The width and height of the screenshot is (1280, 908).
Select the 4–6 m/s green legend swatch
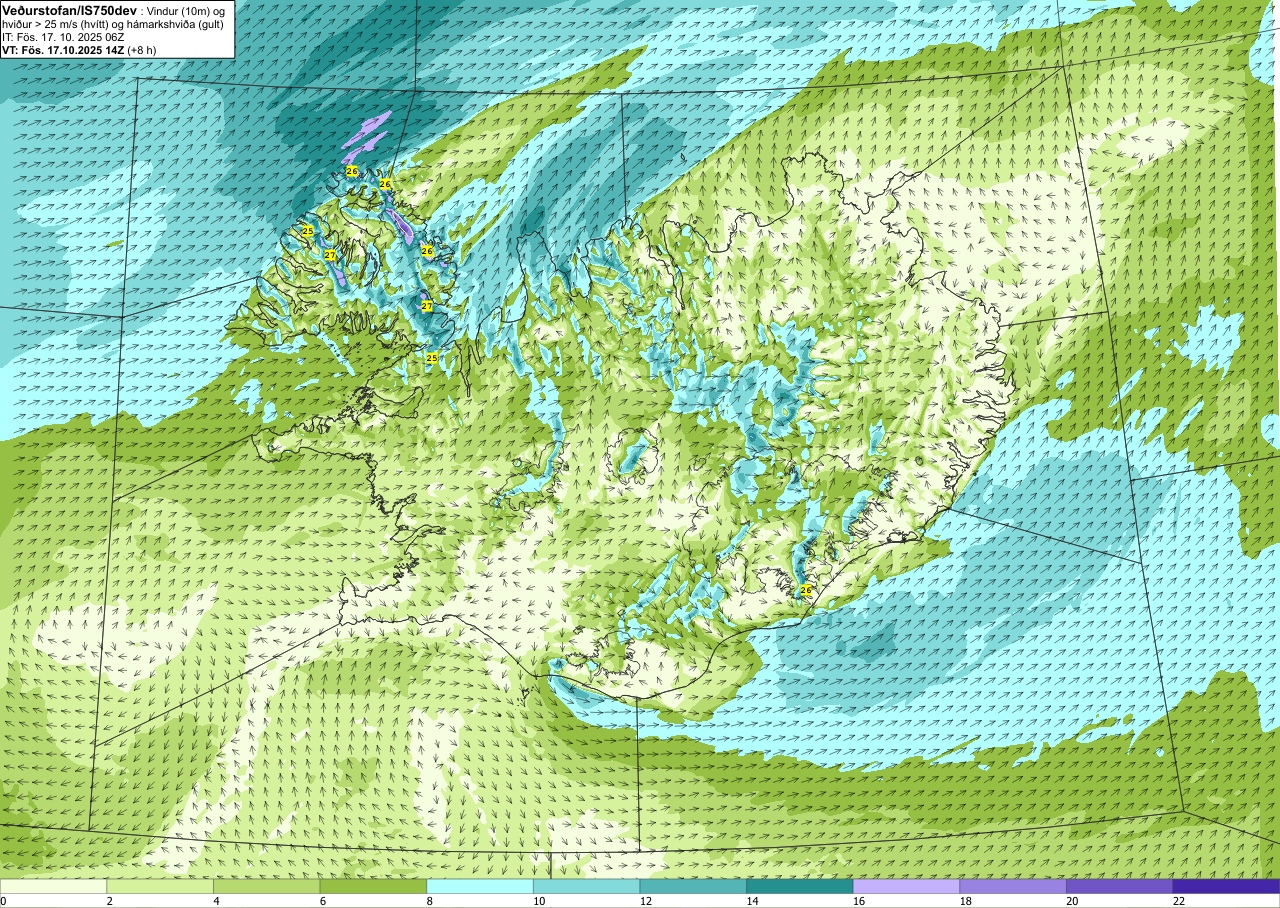click(x=266, y=886)
